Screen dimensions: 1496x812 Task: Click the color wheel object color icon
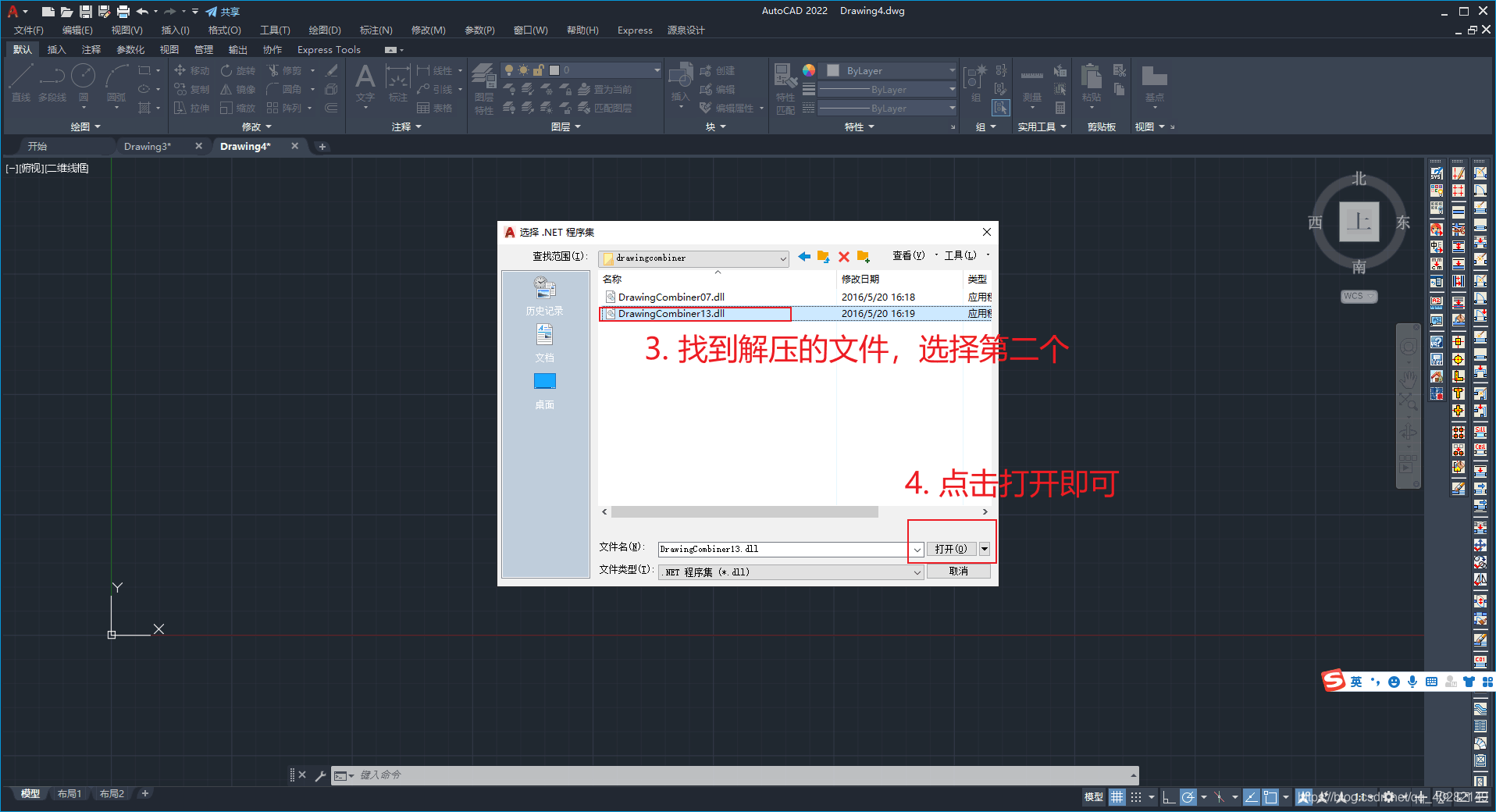pyautogui.click(x=809, y=70)
